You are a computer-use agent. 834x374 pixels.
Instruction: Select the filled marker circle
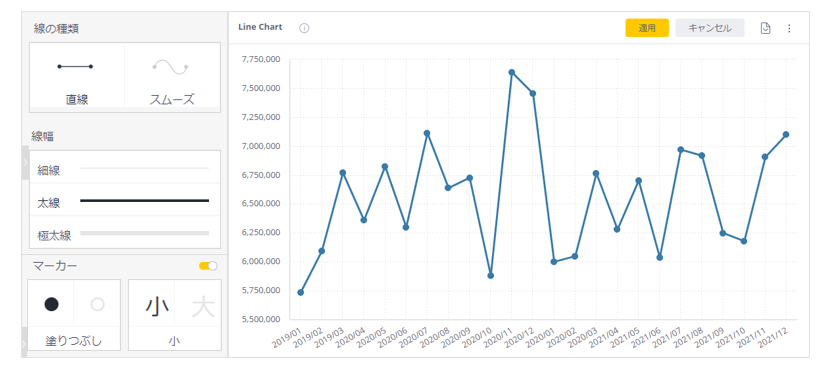tap(51, 304)
